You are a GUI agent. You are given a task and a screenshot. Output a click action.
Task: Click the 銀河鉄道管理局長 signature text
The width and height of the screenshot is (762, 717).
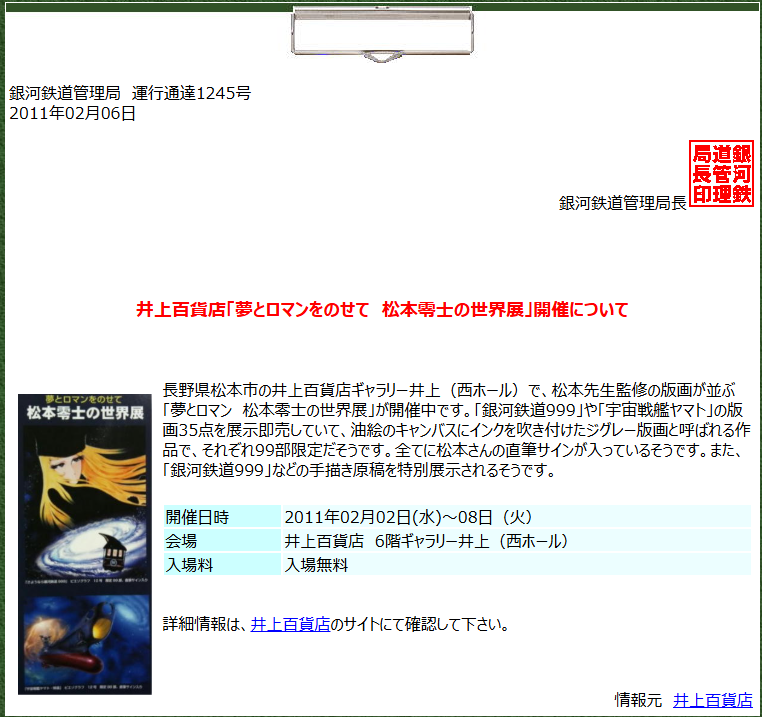623,203
